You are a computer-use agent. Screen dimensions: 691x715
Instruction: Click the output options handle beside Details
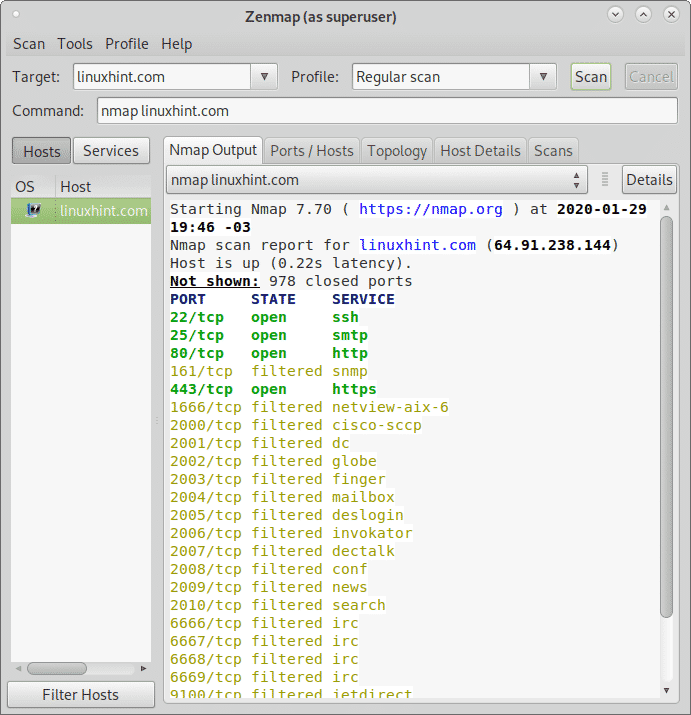pos(604,180)
